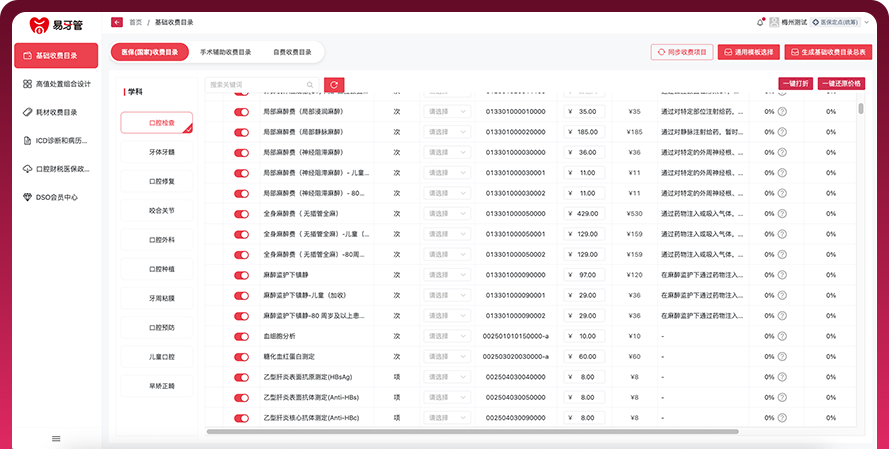Open 请选择 dropdown for code 013301000090002
Screen dimensions: 889x449
pos(447,316)
